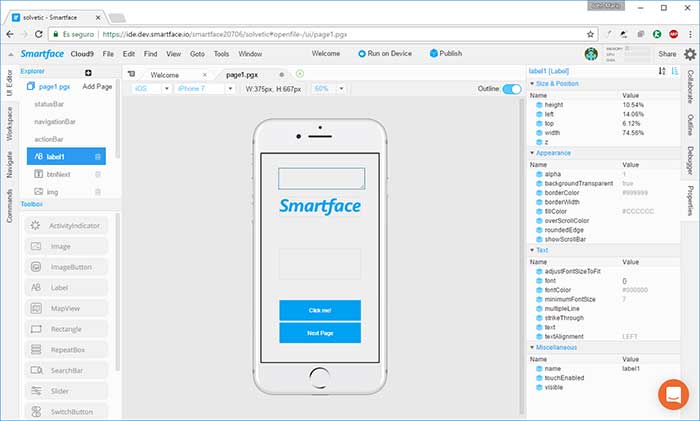Screen dimensions: 700x421
Task: Publish the project
Action: [x=446, y=53]
